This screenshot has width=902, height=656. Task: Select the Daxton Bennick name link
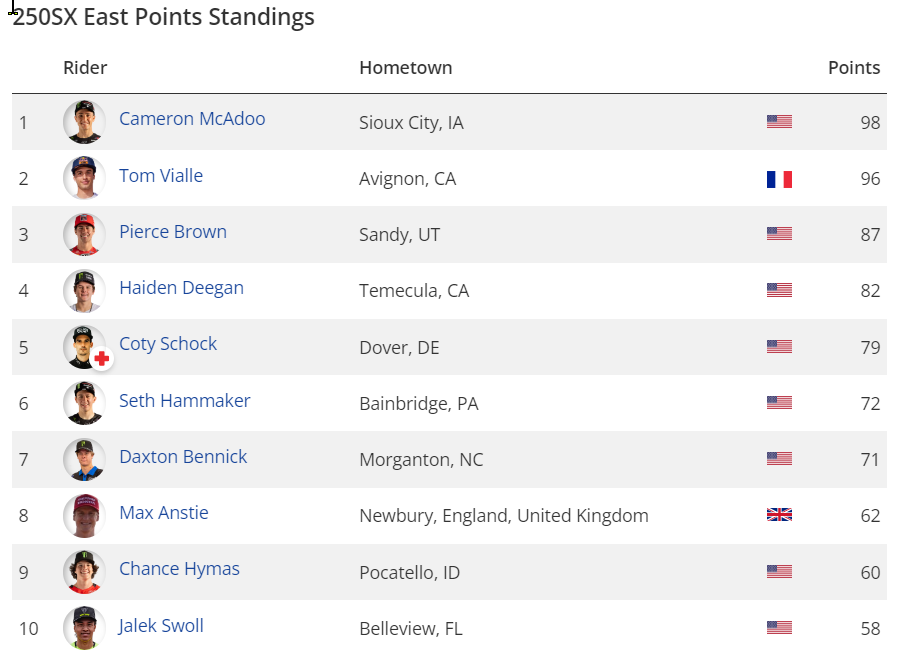point(183,457)
